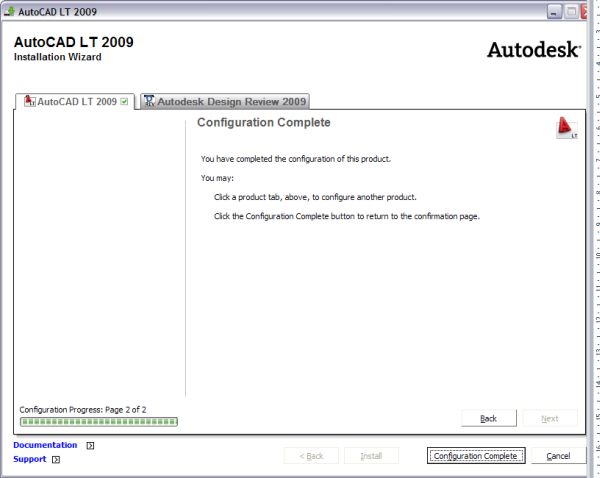Screen dimensions: 600x478
Task: Click the disabled Next button
Action: pos(550,418)
